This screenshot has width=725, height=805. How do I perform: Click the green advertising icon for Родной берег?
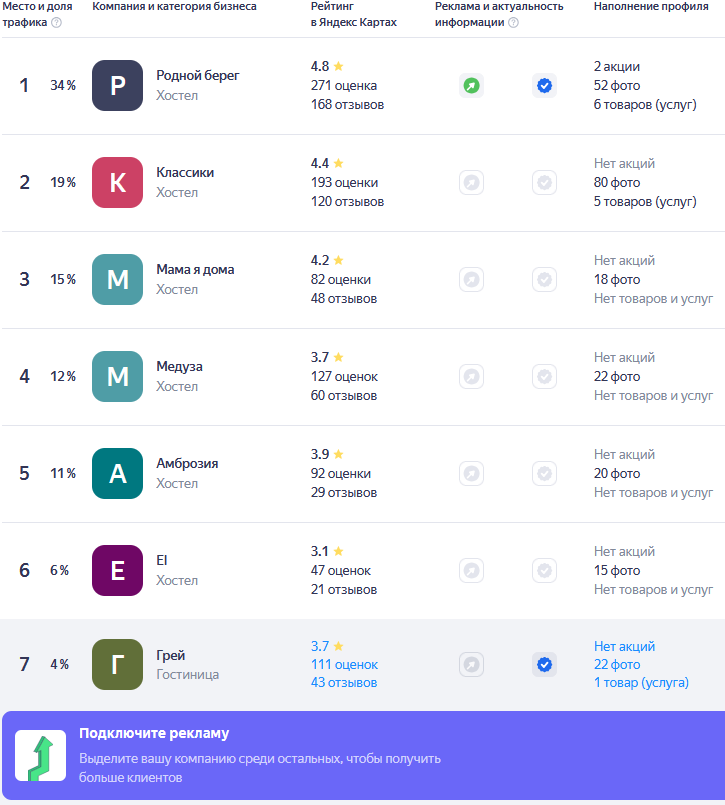471,86
